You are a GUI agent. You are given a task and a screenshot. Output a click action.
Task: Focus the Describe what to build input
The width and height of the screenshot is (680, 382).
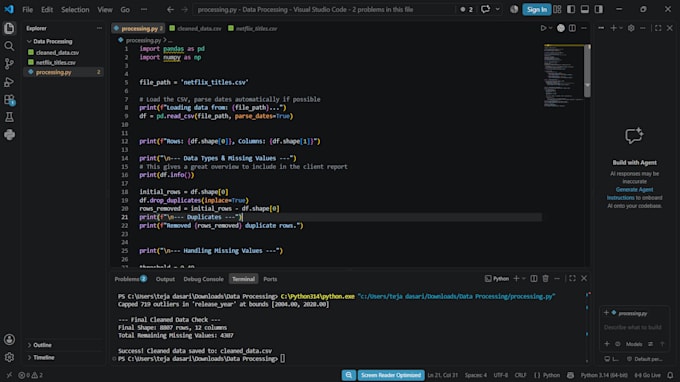633,327
